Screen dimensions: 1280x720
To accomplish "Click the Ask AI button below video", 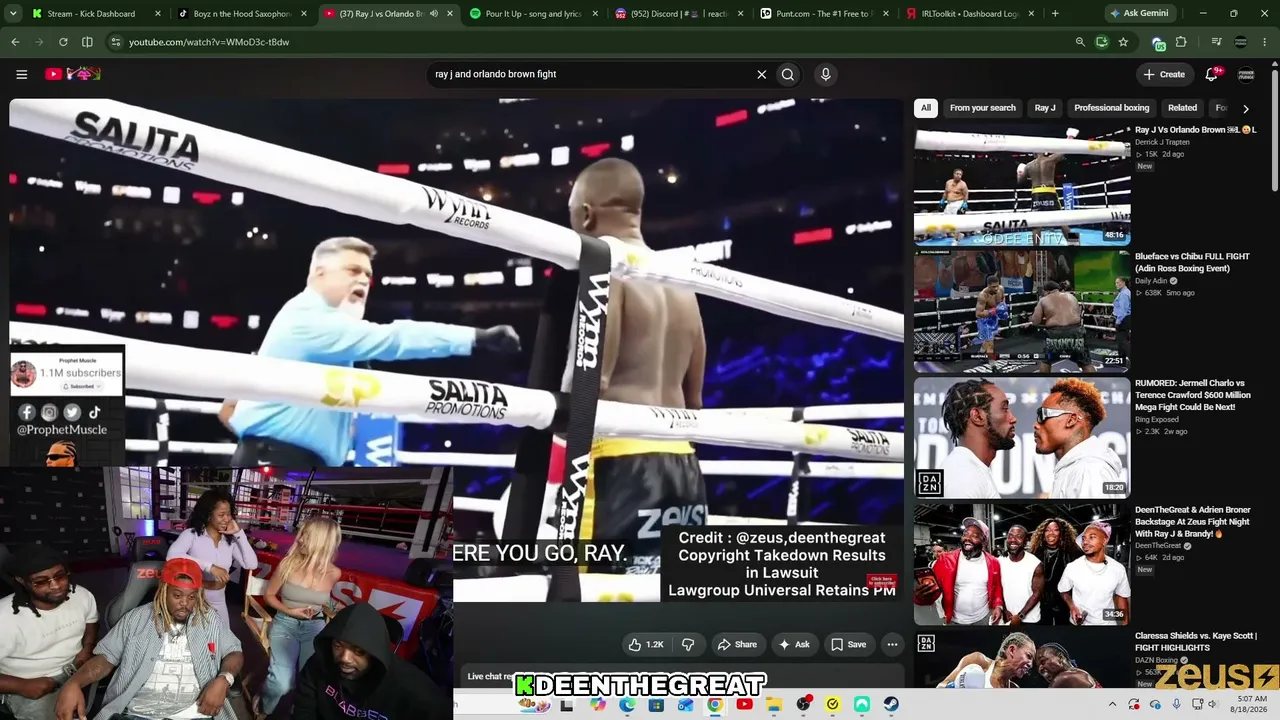I will (x=794, y=645).
